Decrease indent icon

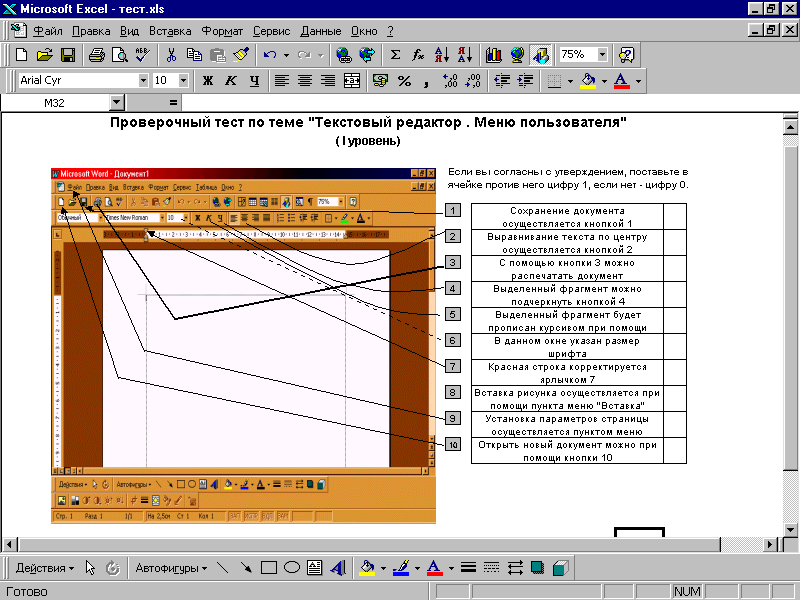coord(502,81)
